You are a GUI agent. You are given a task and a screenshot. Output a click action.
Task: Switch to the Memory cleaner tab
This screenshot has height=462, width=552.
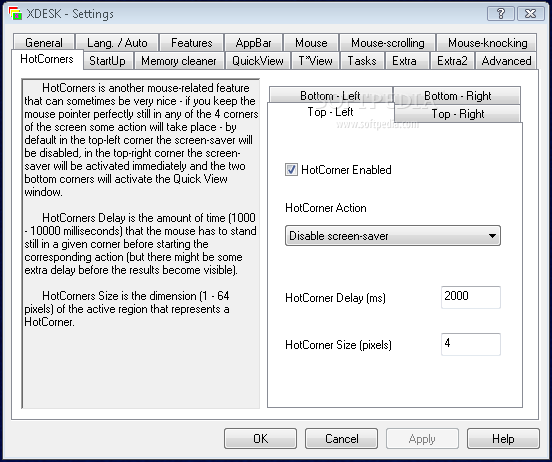(x=179, y=61)
